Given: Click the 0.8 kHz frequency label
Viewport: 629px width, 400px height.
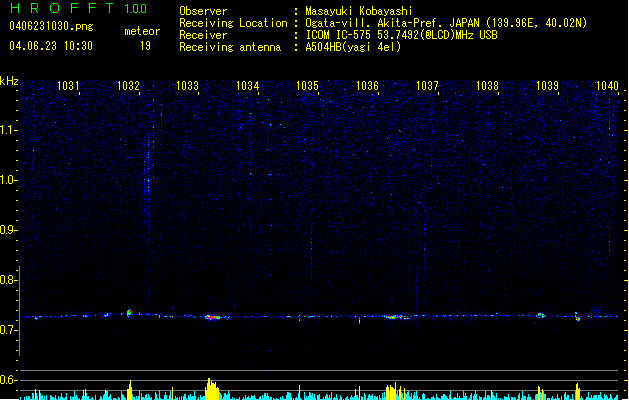Looking at the screenshot, I should point(9,280).
